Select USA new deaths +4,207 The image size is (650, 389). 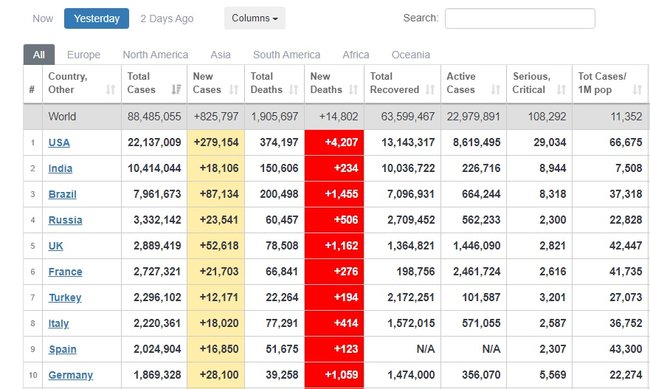341,142
